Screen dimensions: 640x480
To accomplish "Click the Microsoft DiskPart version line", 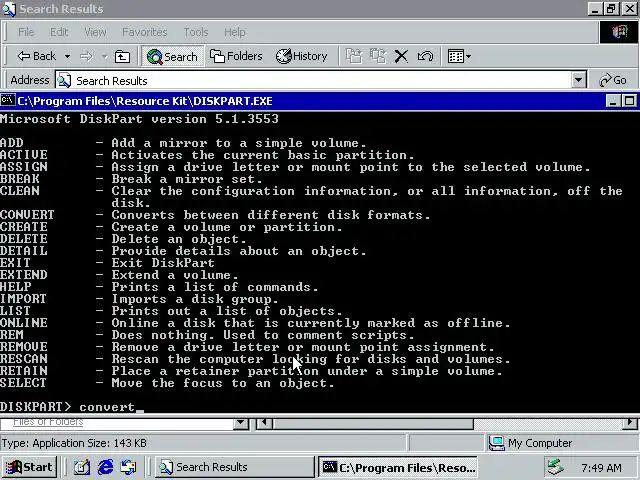I will [x=140, y=119].
